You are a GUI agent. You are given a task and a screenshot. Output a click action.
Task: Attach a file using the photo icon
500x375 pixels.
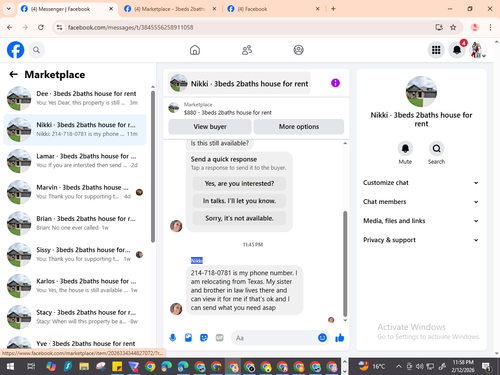pyautogui.click(x=188, y=338)
